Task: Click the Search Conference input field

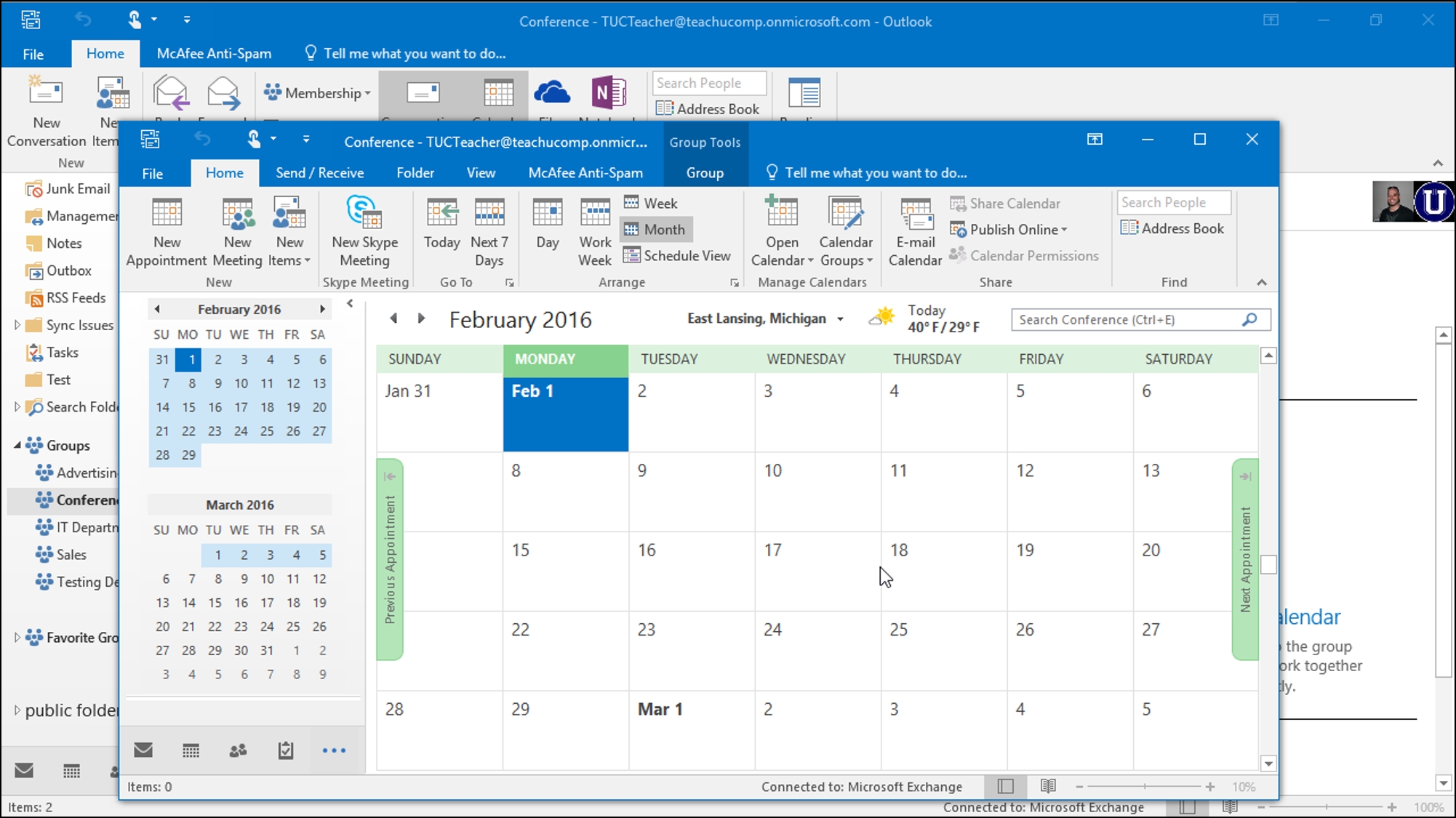Action: [1127, 319]
